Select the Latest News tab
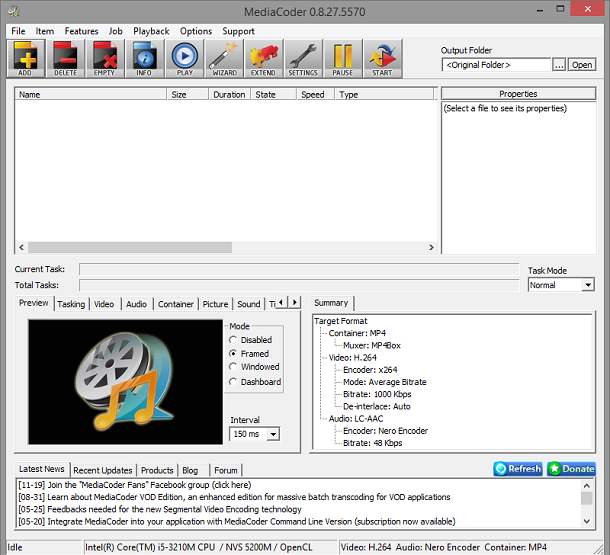 42,469
